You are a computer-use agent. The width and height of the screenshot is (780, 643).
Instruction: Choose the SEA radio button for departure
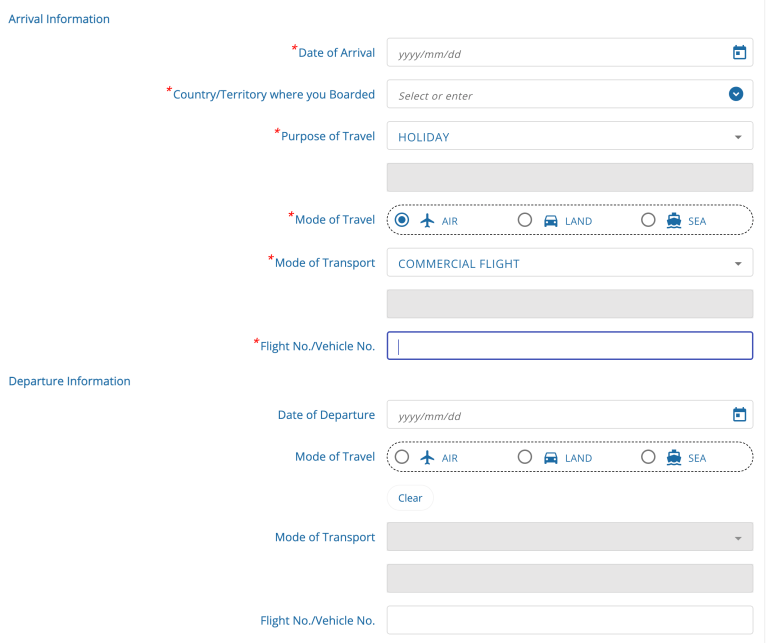pyautogui.click(x=648, y=457)
